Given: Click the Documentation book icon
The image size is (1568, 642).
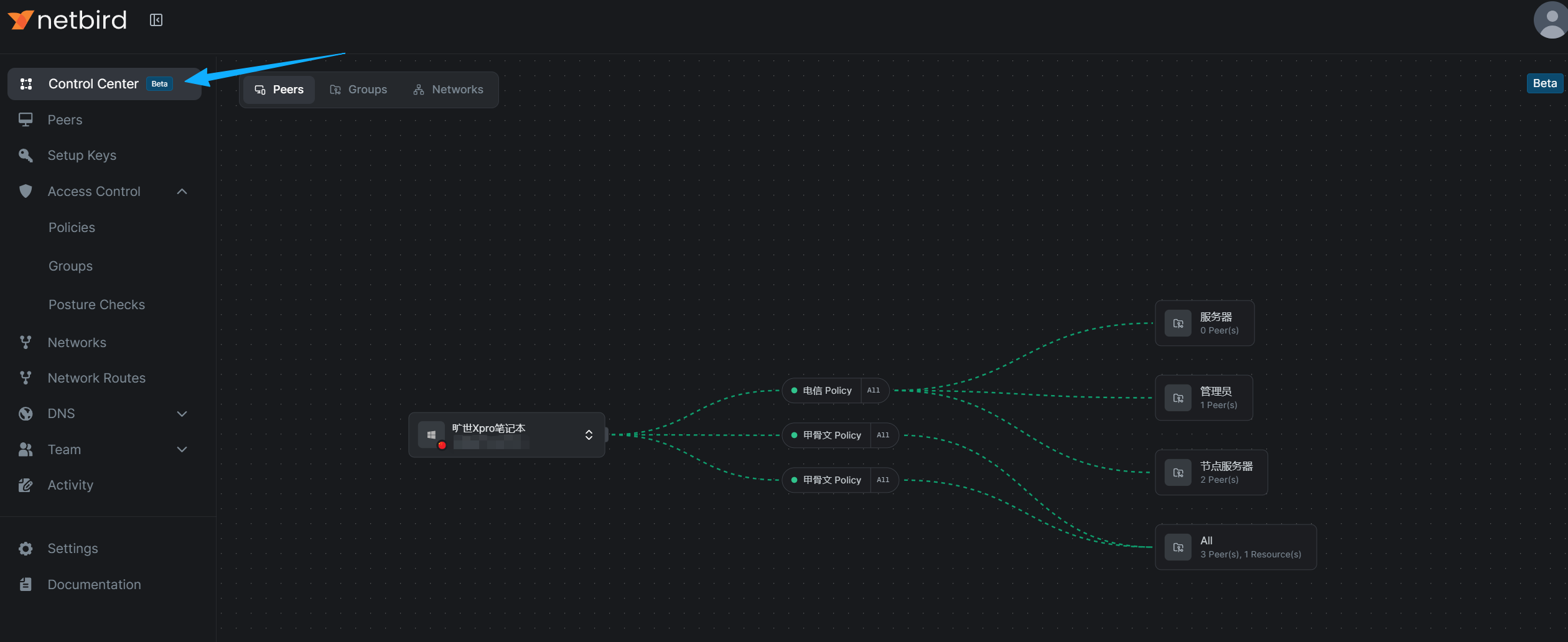Looking at the screenshot, I should tap(26, 585).
